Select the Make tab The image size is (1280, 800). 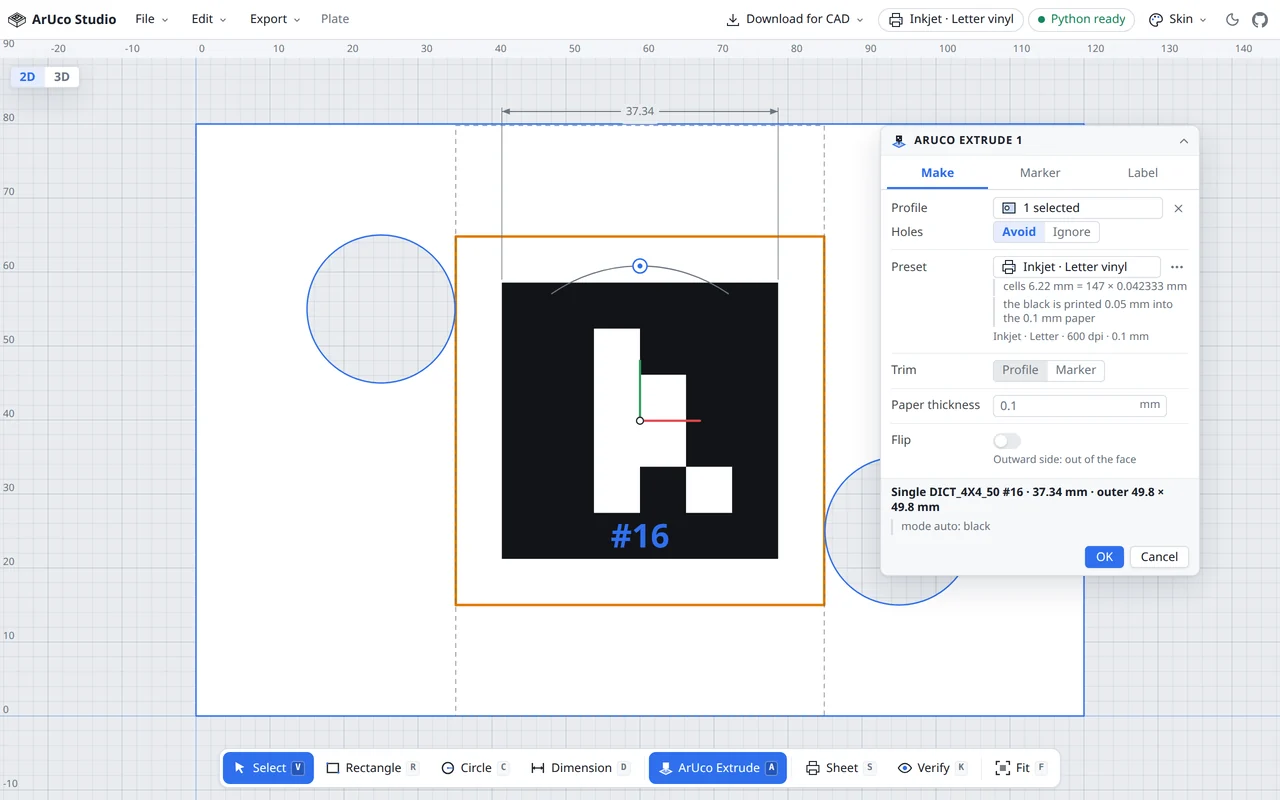tap(937, 173)
